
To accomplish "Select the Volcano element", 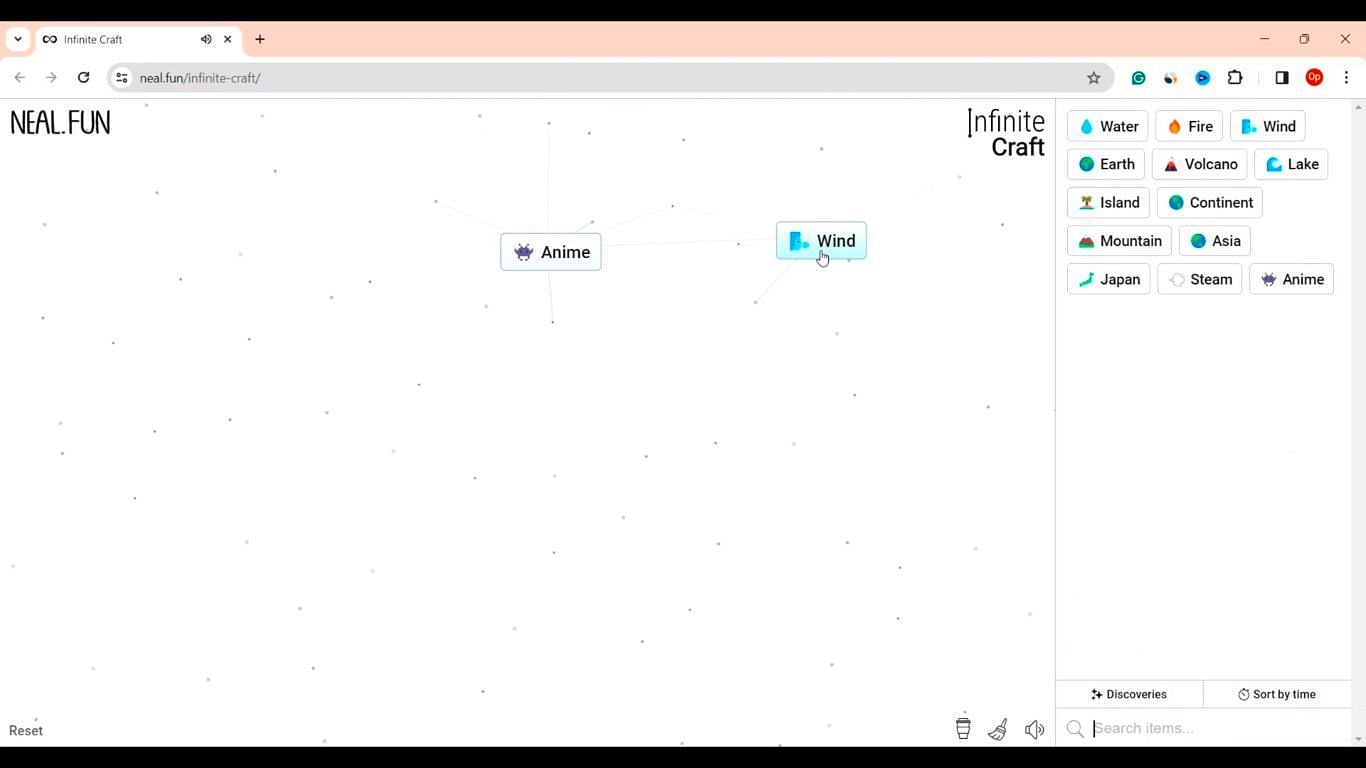I will 1199,164.
